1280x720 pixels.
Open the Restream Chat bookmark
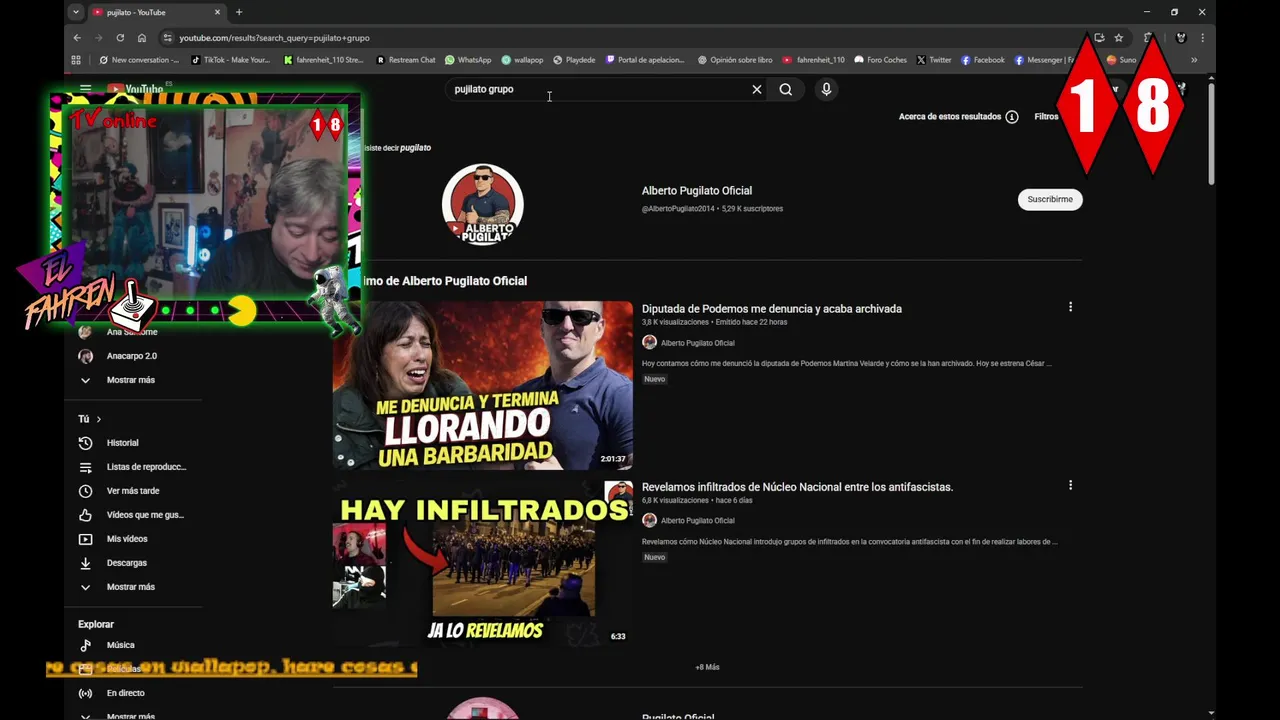406,60
